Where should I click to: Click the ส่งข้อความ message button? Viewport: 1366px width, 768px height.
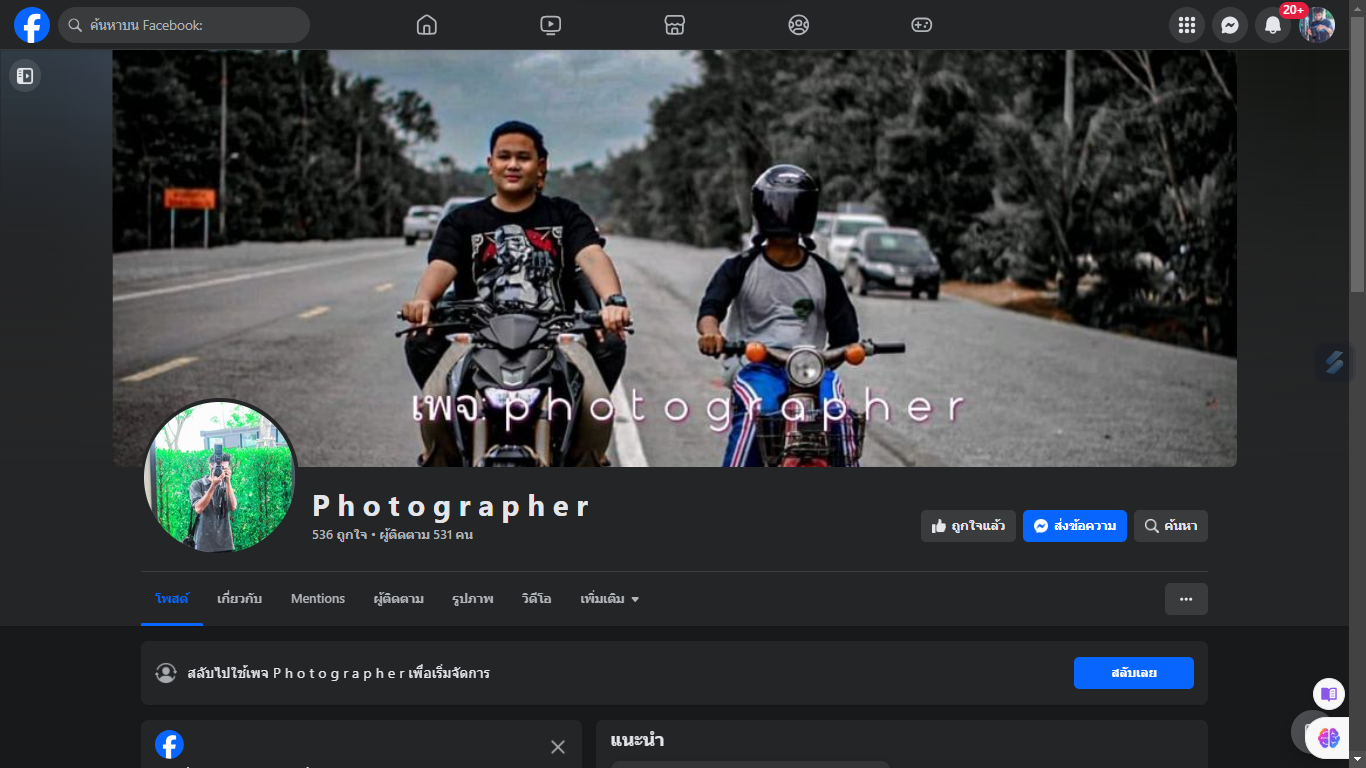point(1074,526)
